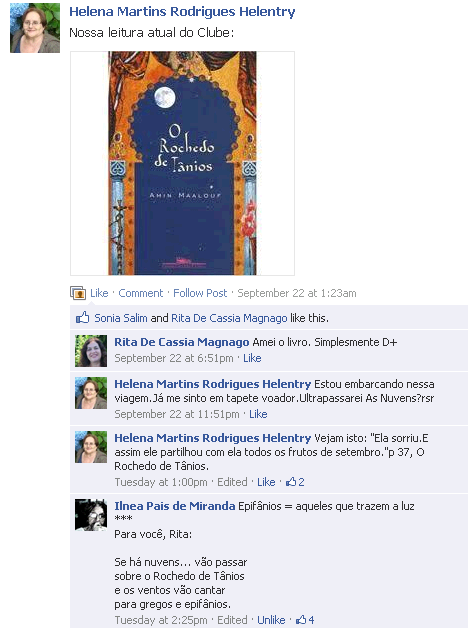Viewport: 470px width, 628px height.
Task: Open Helena's profile picture at post top
Action: click(x=35, y=28)
